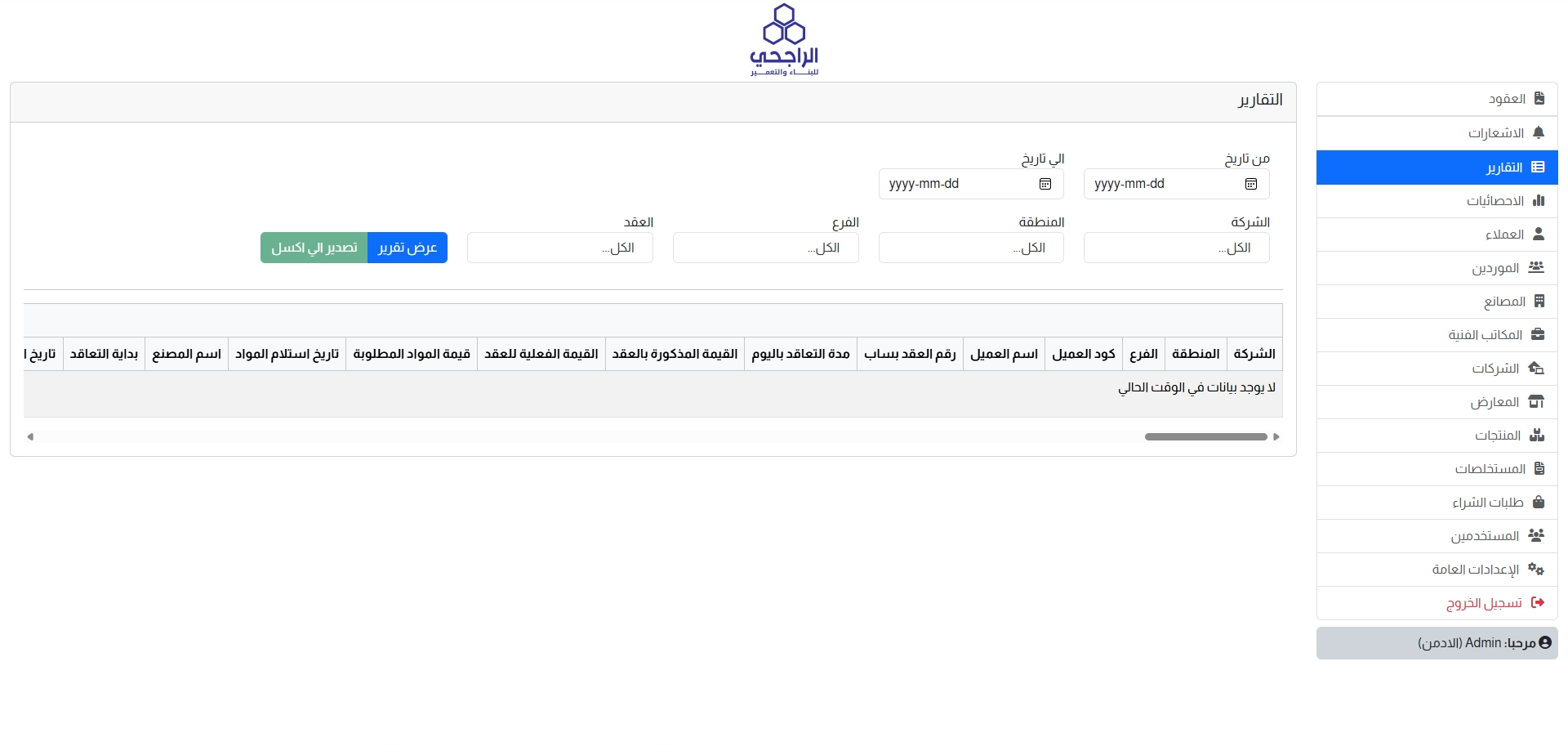Screen dimensions: 1568x751
Task: Open the purchase requests shopping bag icon
Action: point(1539,502)
